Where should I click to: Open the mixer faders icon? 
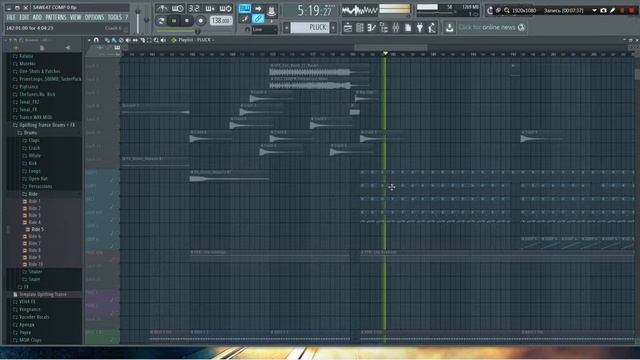click(x=396, y=27)
